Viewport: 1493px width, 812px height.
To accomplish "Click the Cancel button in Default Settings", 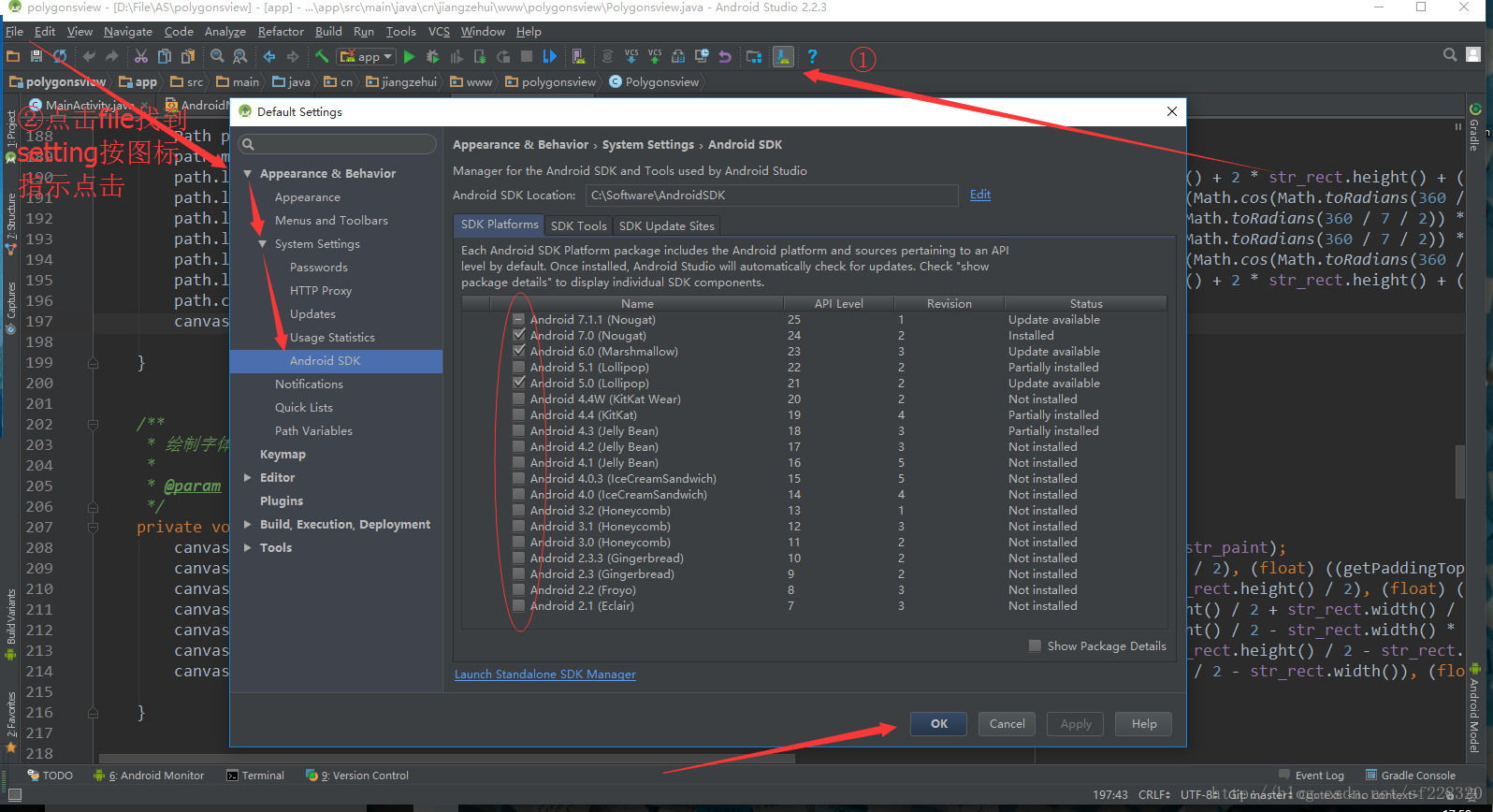I will [1007, 723].
